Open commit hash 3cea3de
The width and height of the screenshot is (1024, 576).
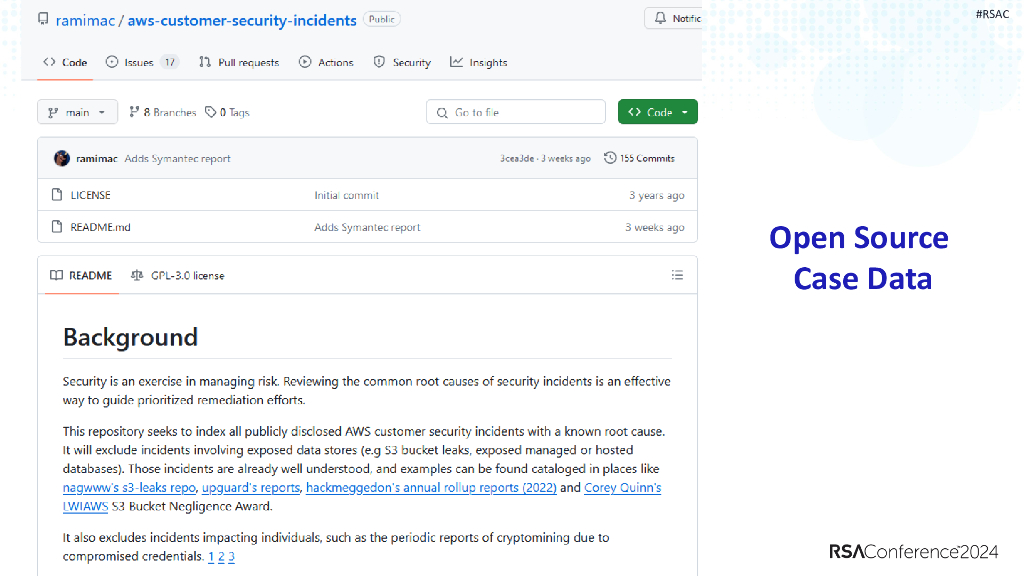[x=517, y=159]
